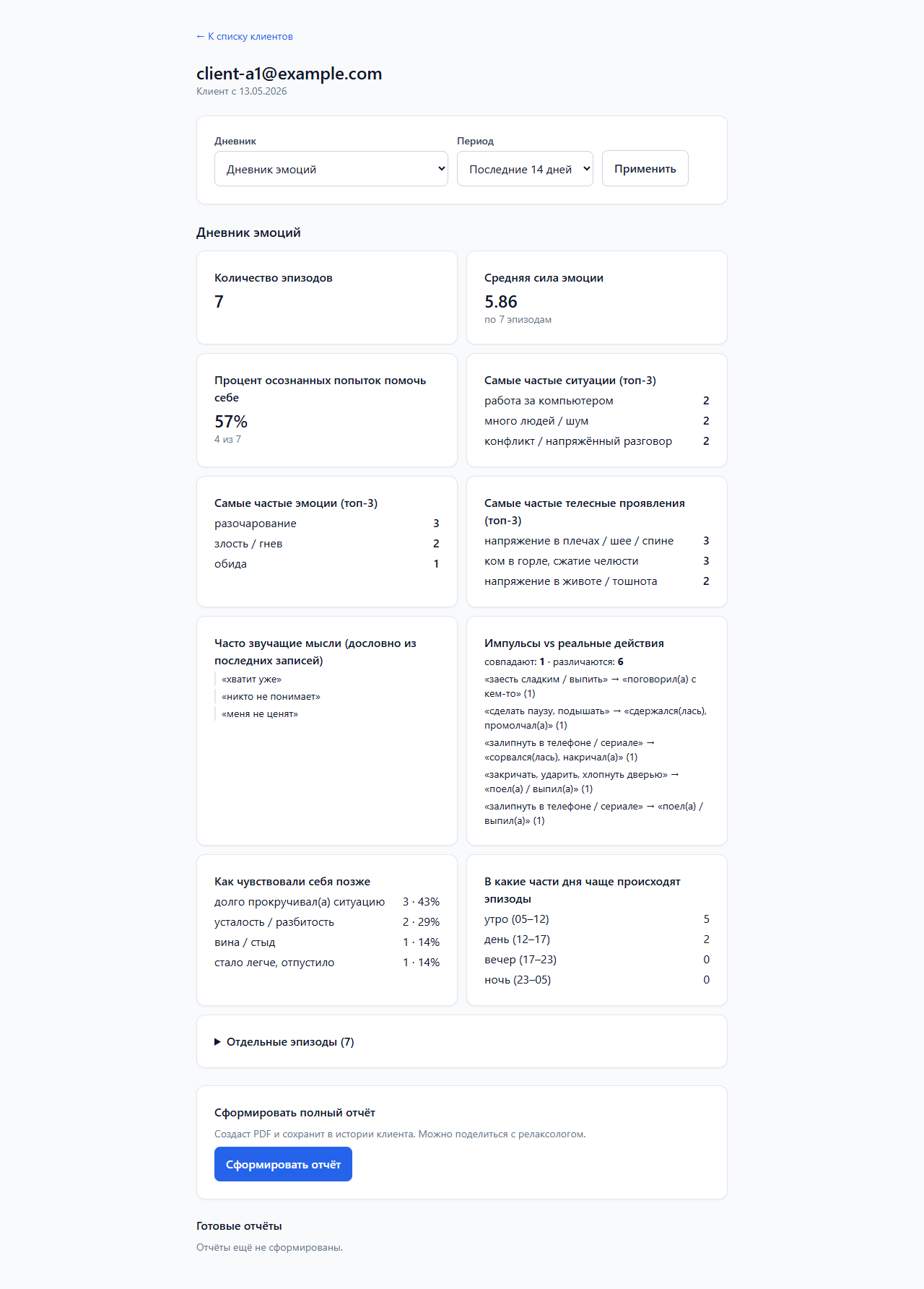
Task: Select the 57% self-help attempts value
Action: click(x=231, y=422)
